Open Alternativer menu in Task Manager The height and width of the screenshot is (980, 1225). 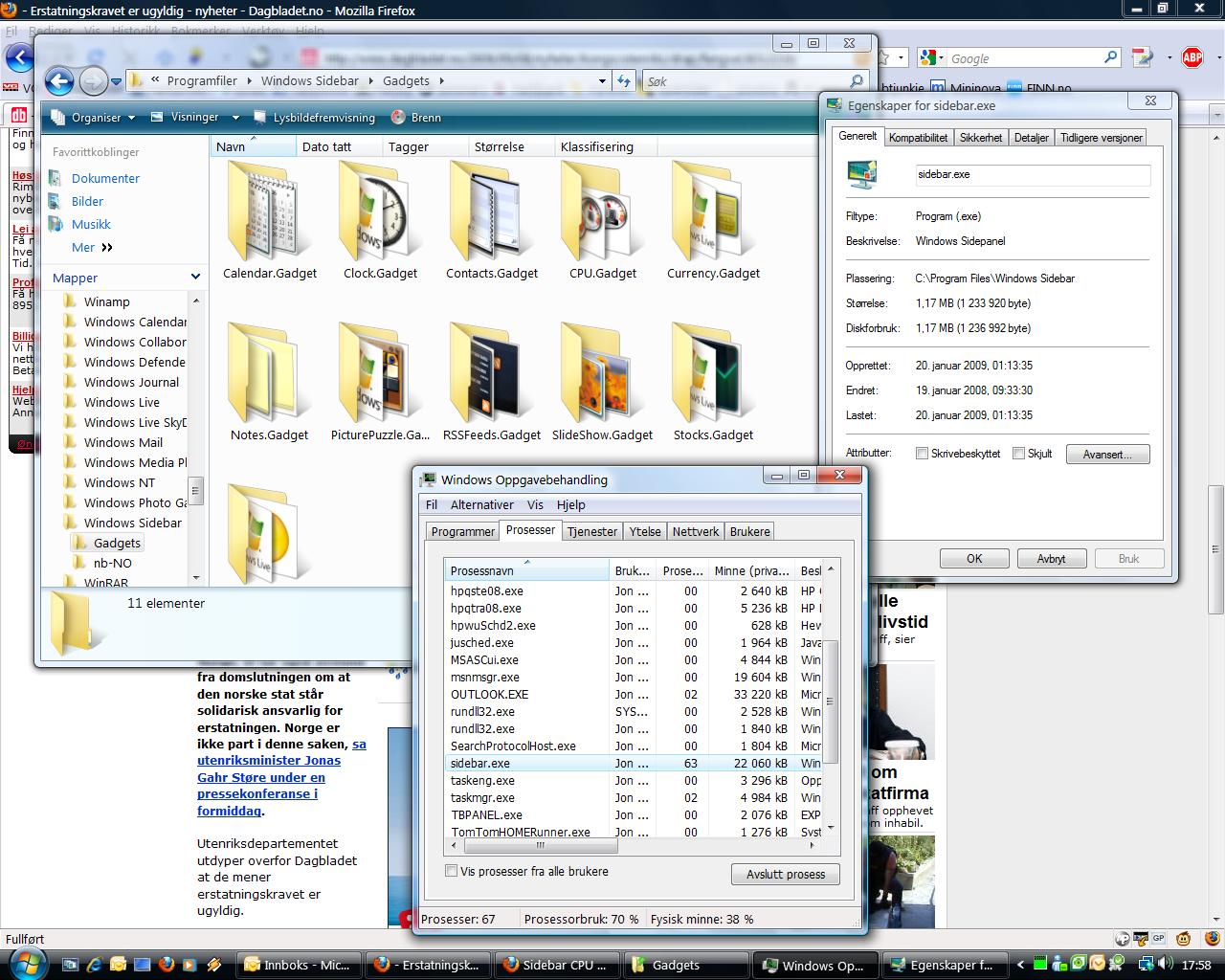482,504
